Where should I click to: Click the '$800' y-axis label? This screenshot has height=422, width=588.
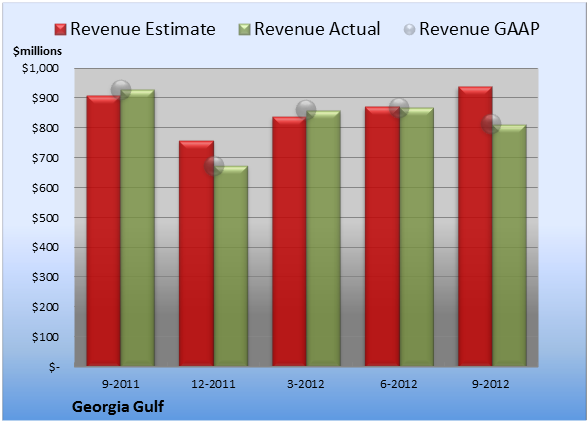(45, 128)
